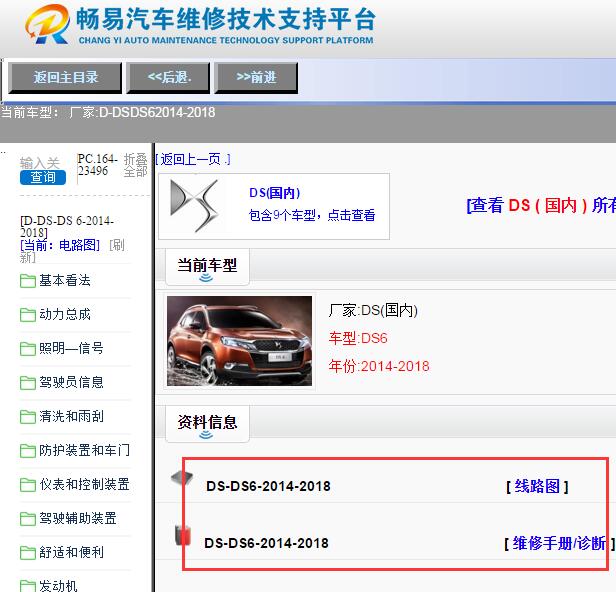
Task: Click the 输入关 keyword input field
Action: tap(40, 163)
